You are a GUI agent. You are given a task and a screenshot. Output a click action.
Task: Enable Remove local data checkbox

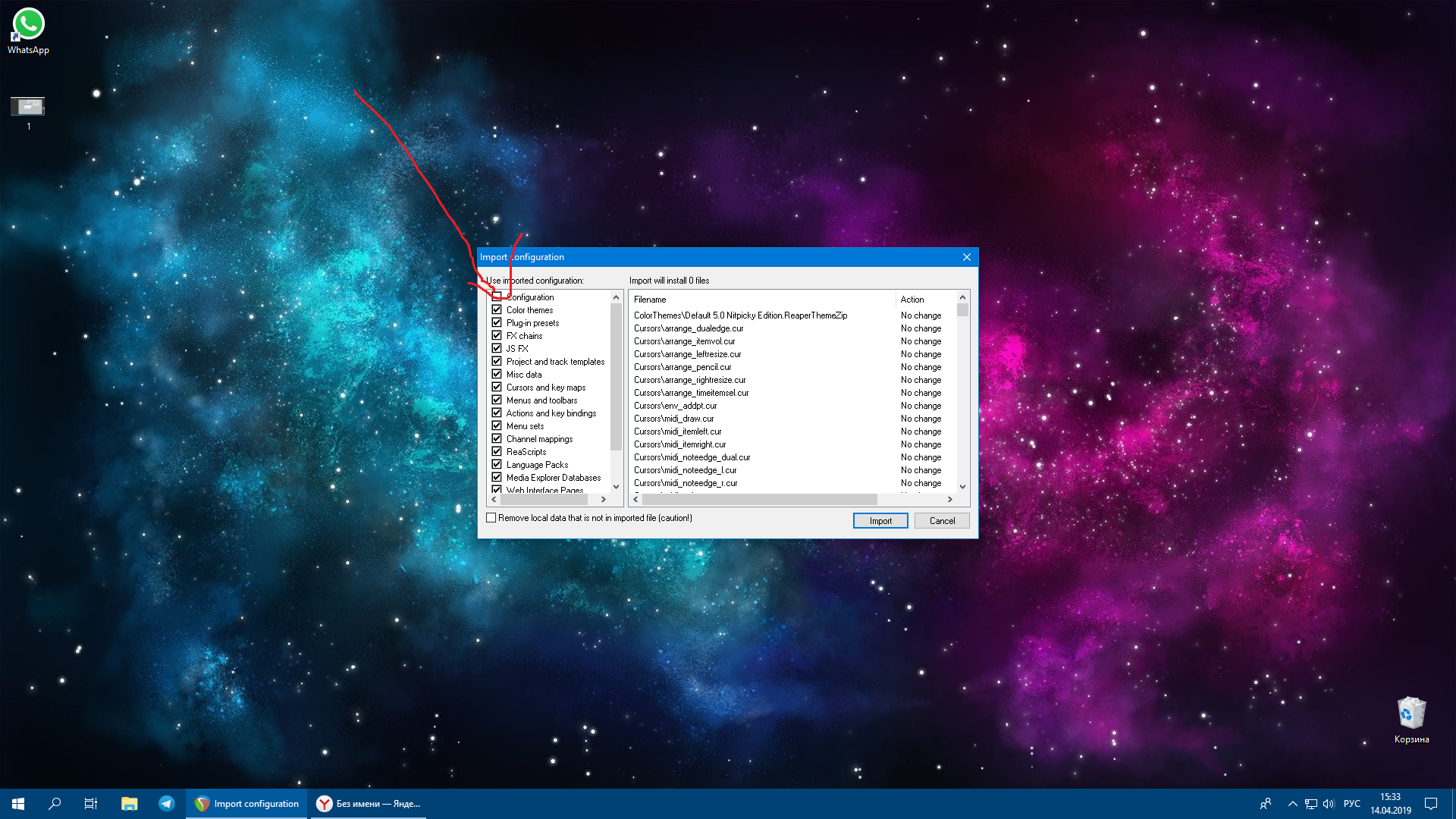coord(491,518)
